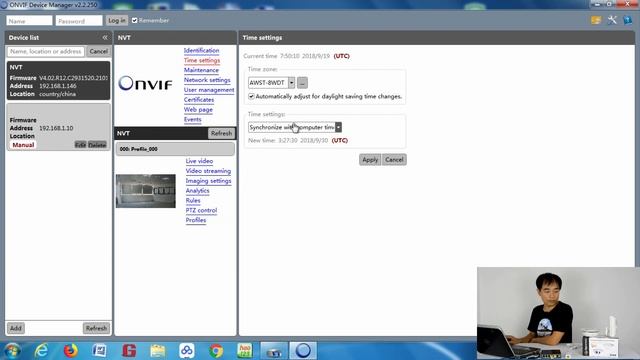The image size is (640, 360).
Task: Open the file explorer folder in the taskbar
Action: tap(158, 351)
